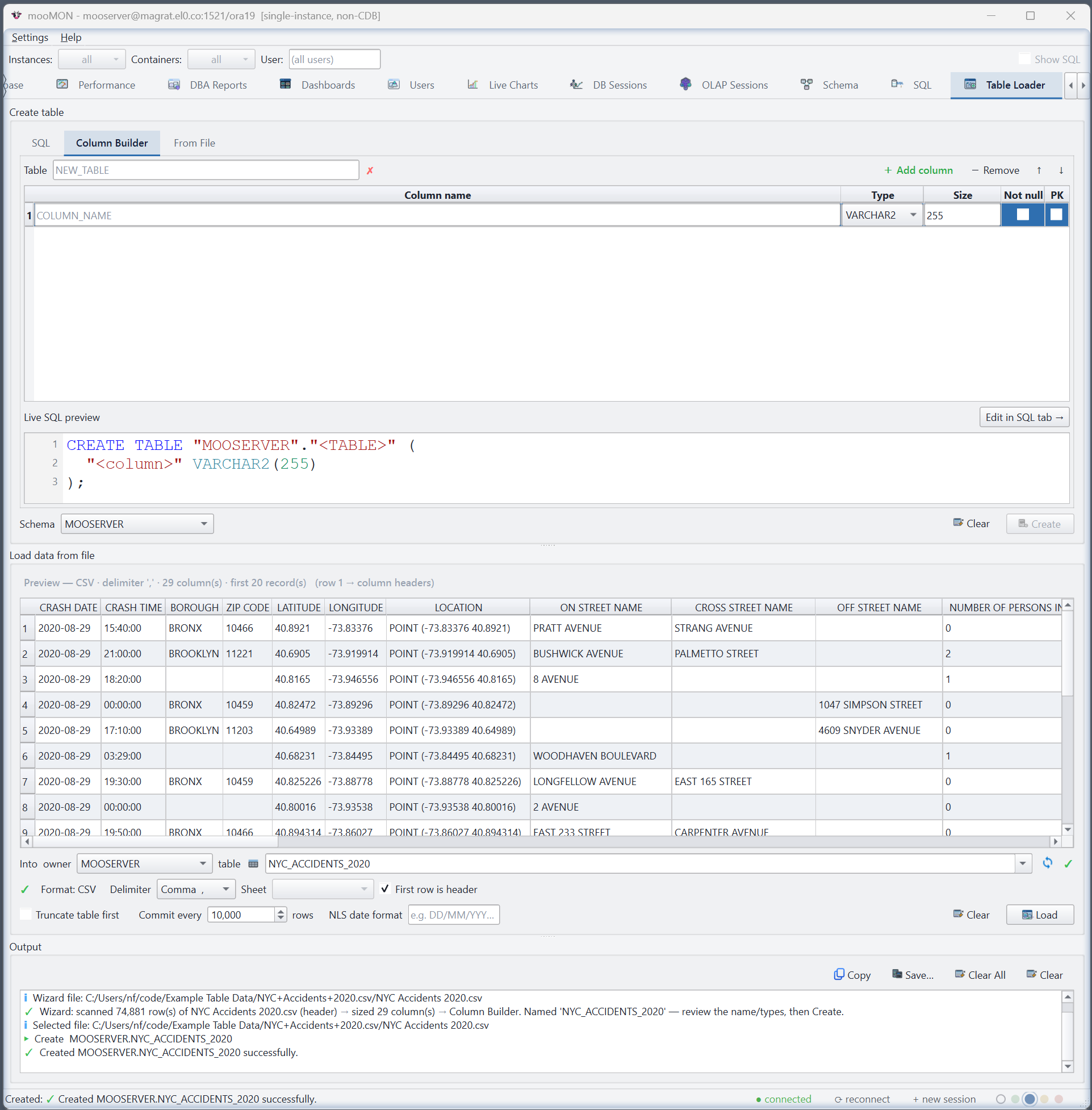Click Add column button
This screenshot has width=1092, height=1110.
pyautogui.click(x=918, y=170)
